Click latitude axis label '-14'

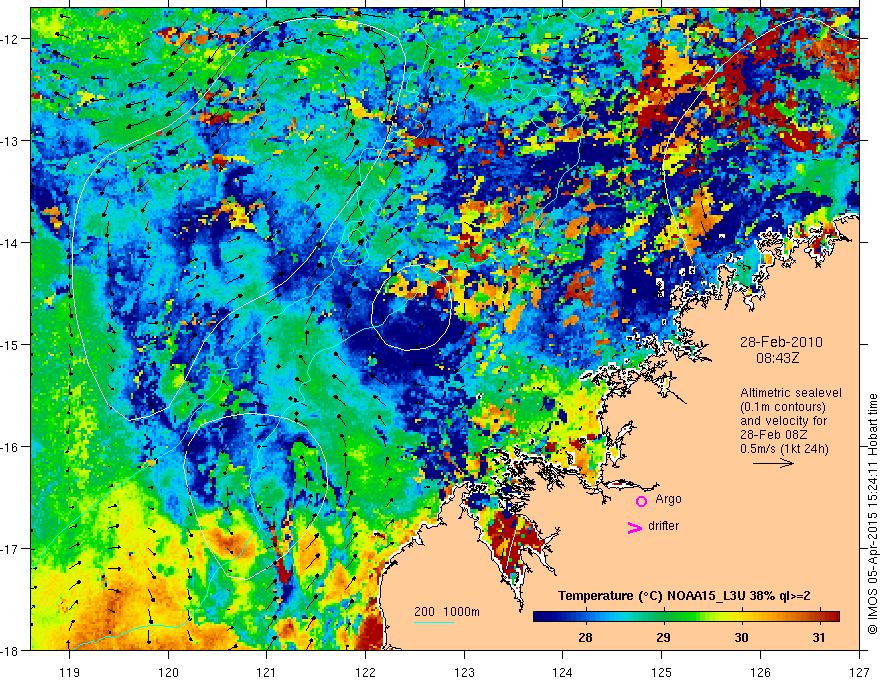point(10,243)
